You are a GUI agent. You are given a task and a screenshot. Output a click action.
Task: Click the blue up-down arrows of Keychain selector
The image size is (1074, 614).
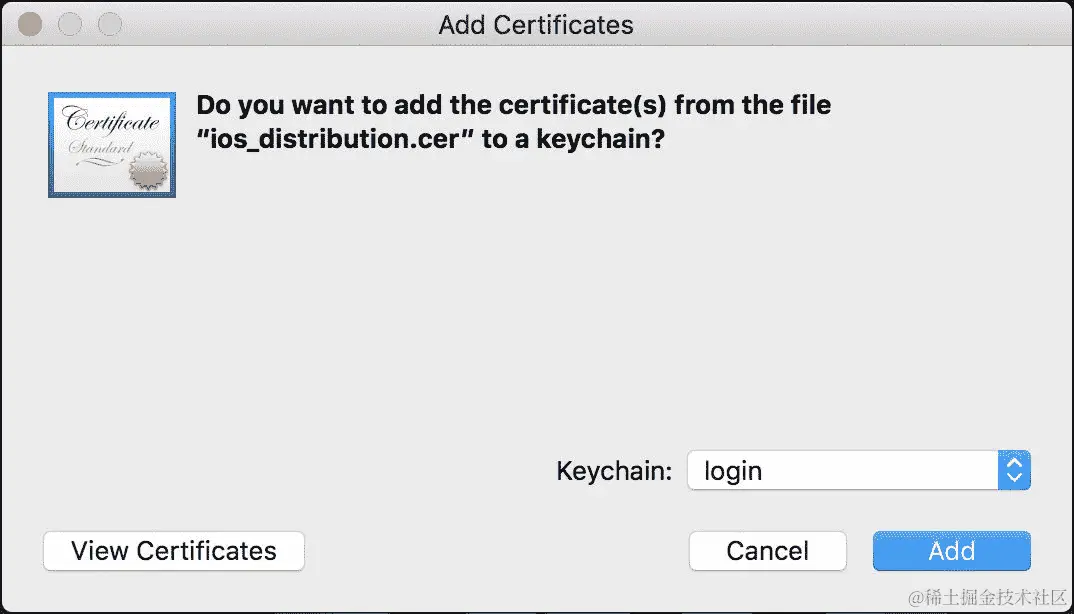(x=1014, y=470)
